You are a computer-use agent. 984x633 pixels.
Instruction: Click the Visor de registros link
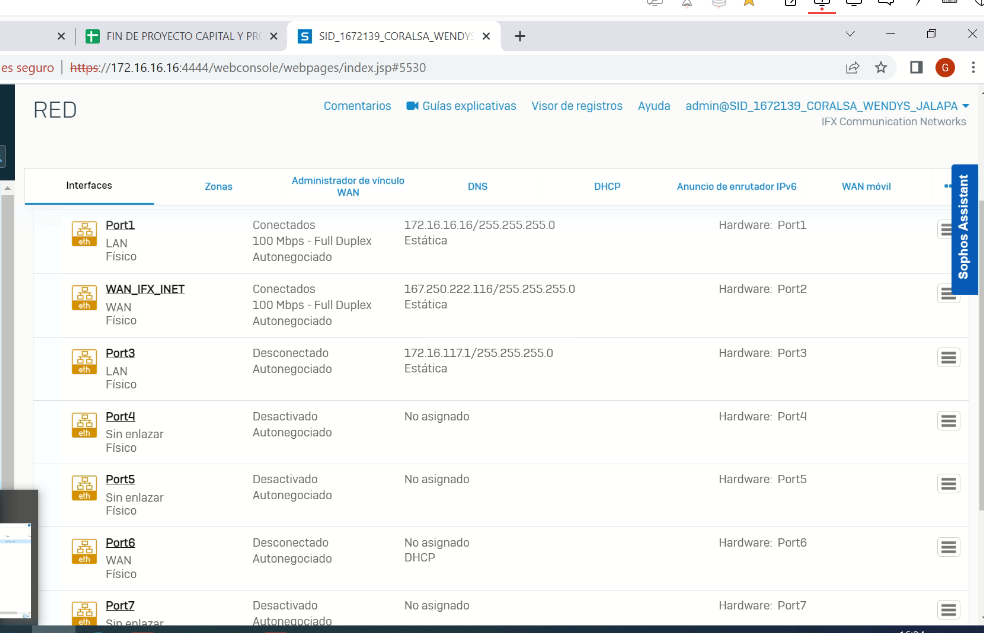577,106
